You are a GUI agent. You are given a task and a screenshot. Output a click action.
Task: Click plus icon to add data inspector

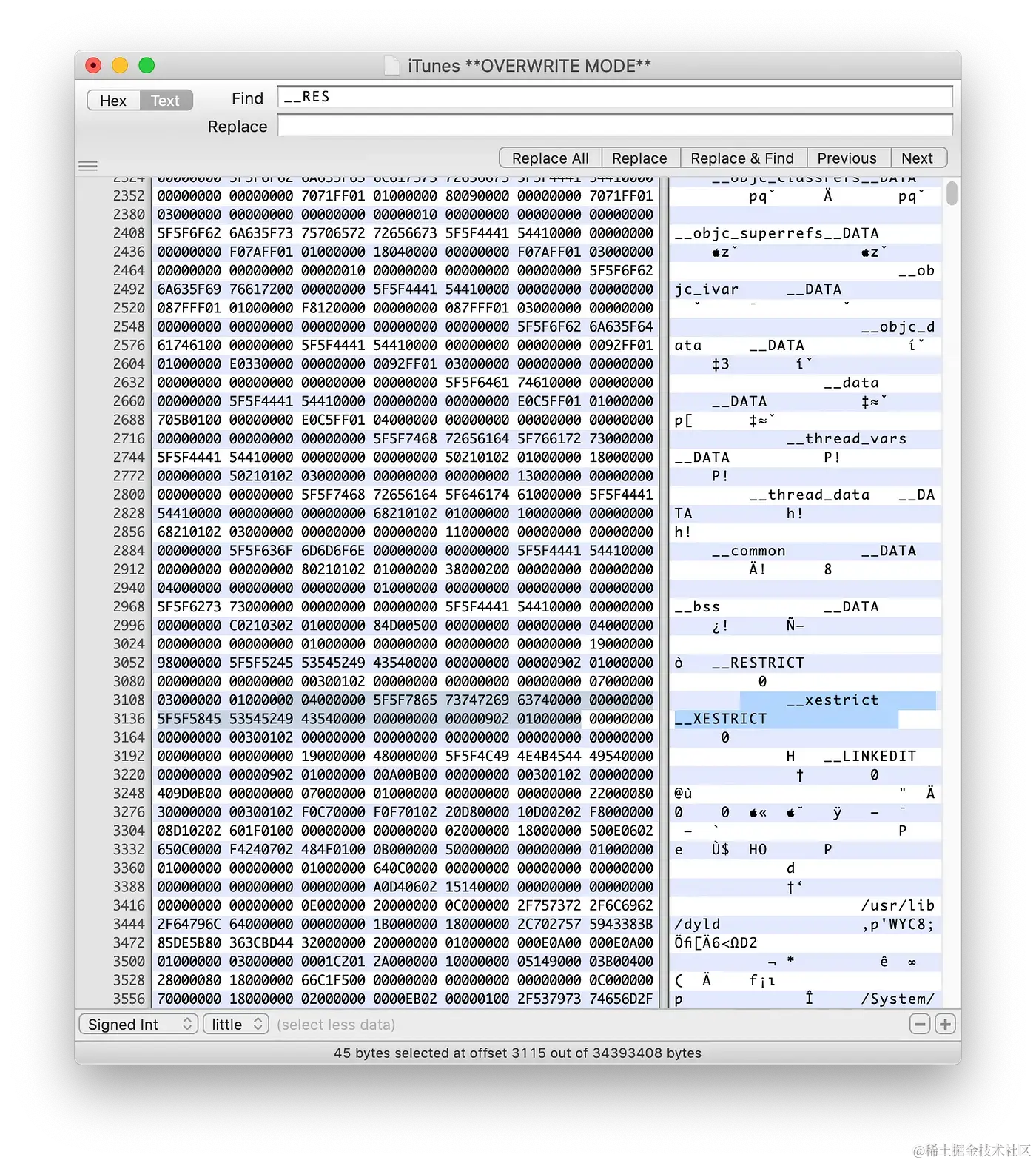(x=945, y=1025)
